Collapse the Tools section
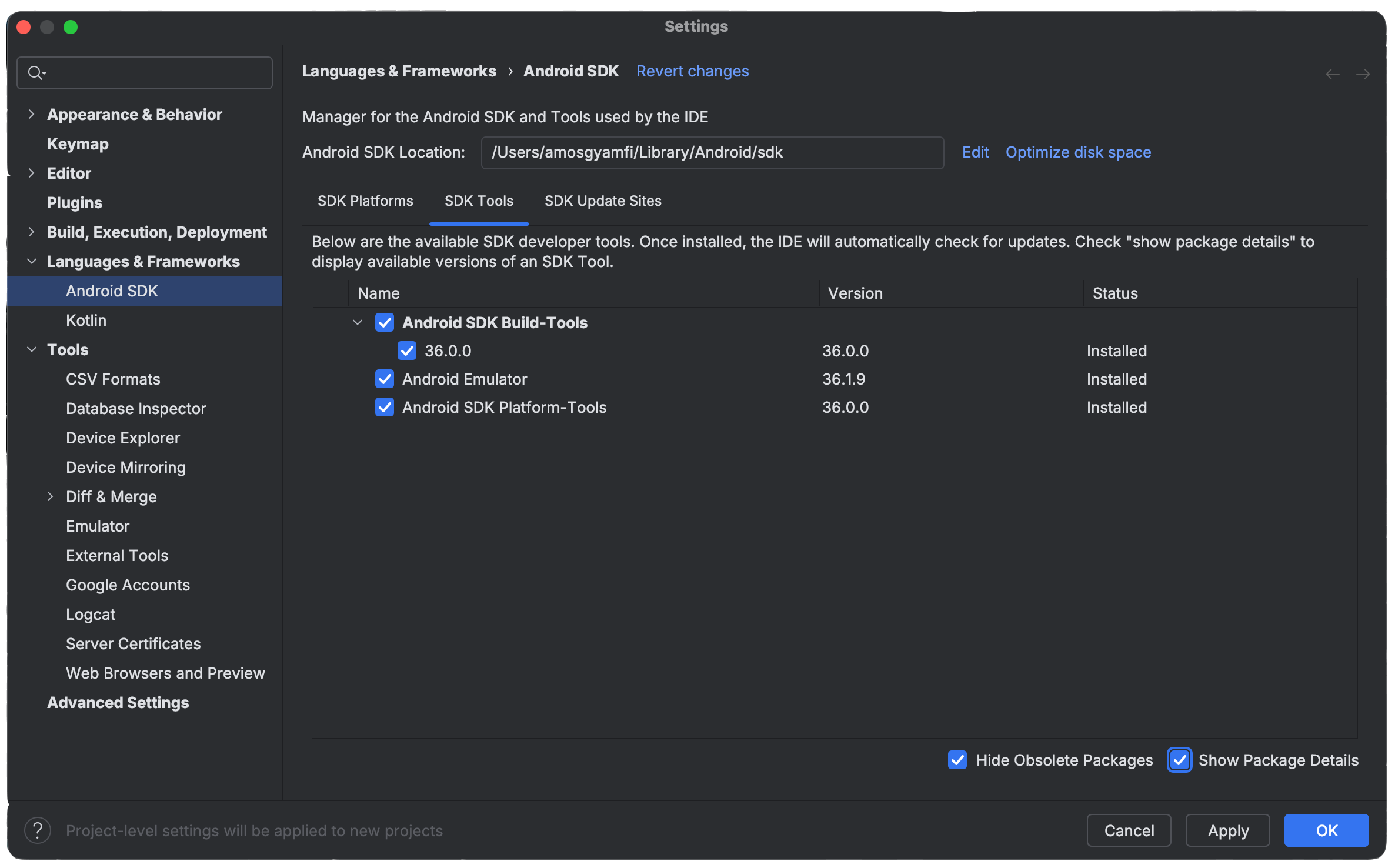 click(x=32, y=349)
